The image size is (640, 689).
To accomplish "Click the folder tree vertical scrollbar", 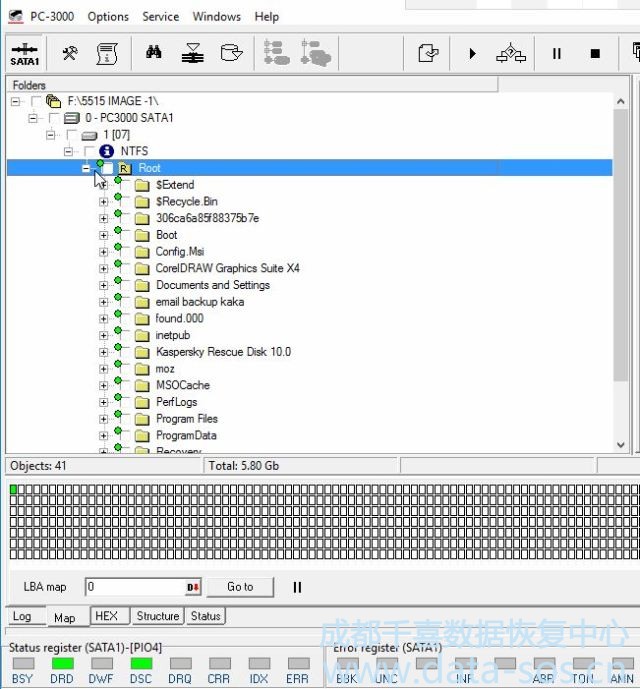I will coord(621,250).
